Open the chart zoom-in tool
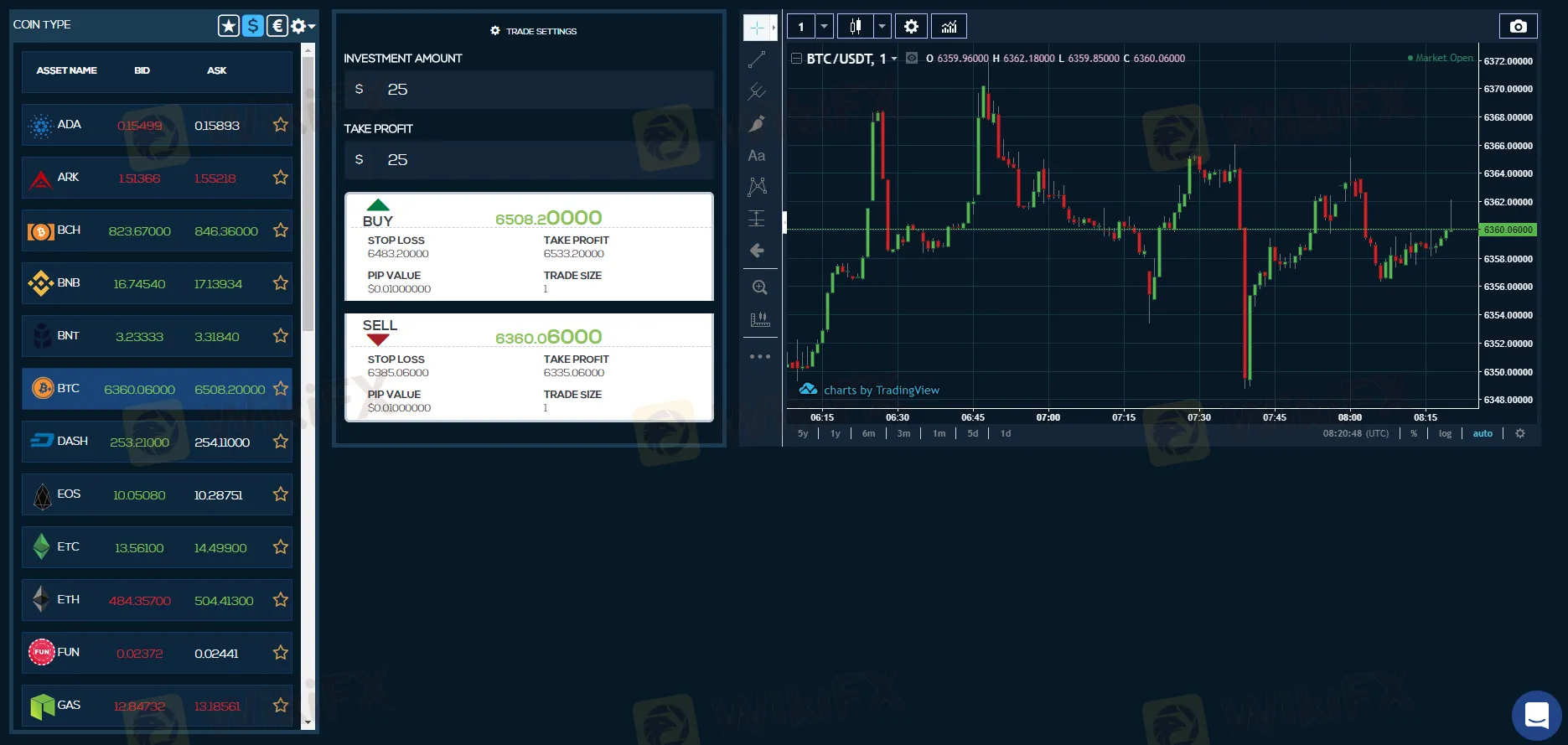 [759, 287]
